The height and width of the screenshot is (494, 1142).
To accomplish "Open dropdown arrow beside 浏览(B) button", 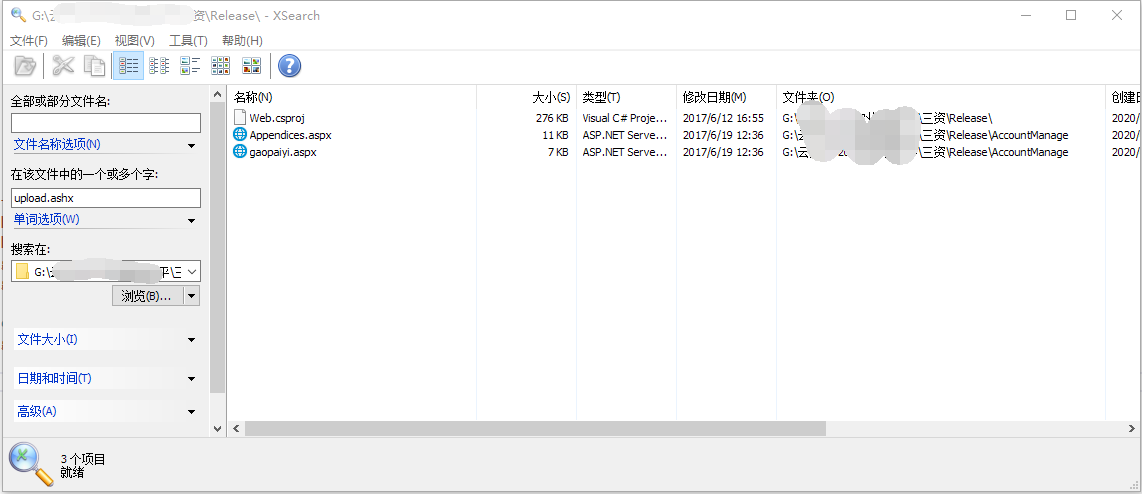I will click(x=192, y=296).
